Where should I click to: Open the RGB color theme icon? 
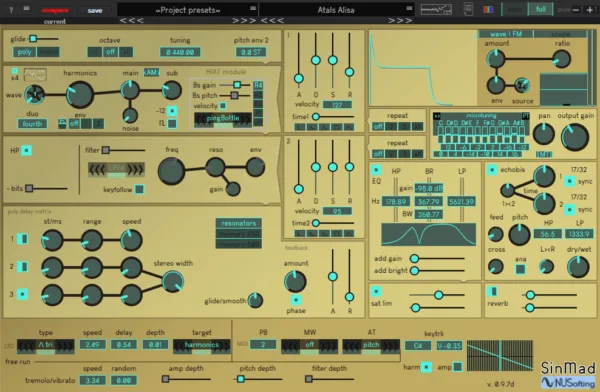click(x=488, y=10)
